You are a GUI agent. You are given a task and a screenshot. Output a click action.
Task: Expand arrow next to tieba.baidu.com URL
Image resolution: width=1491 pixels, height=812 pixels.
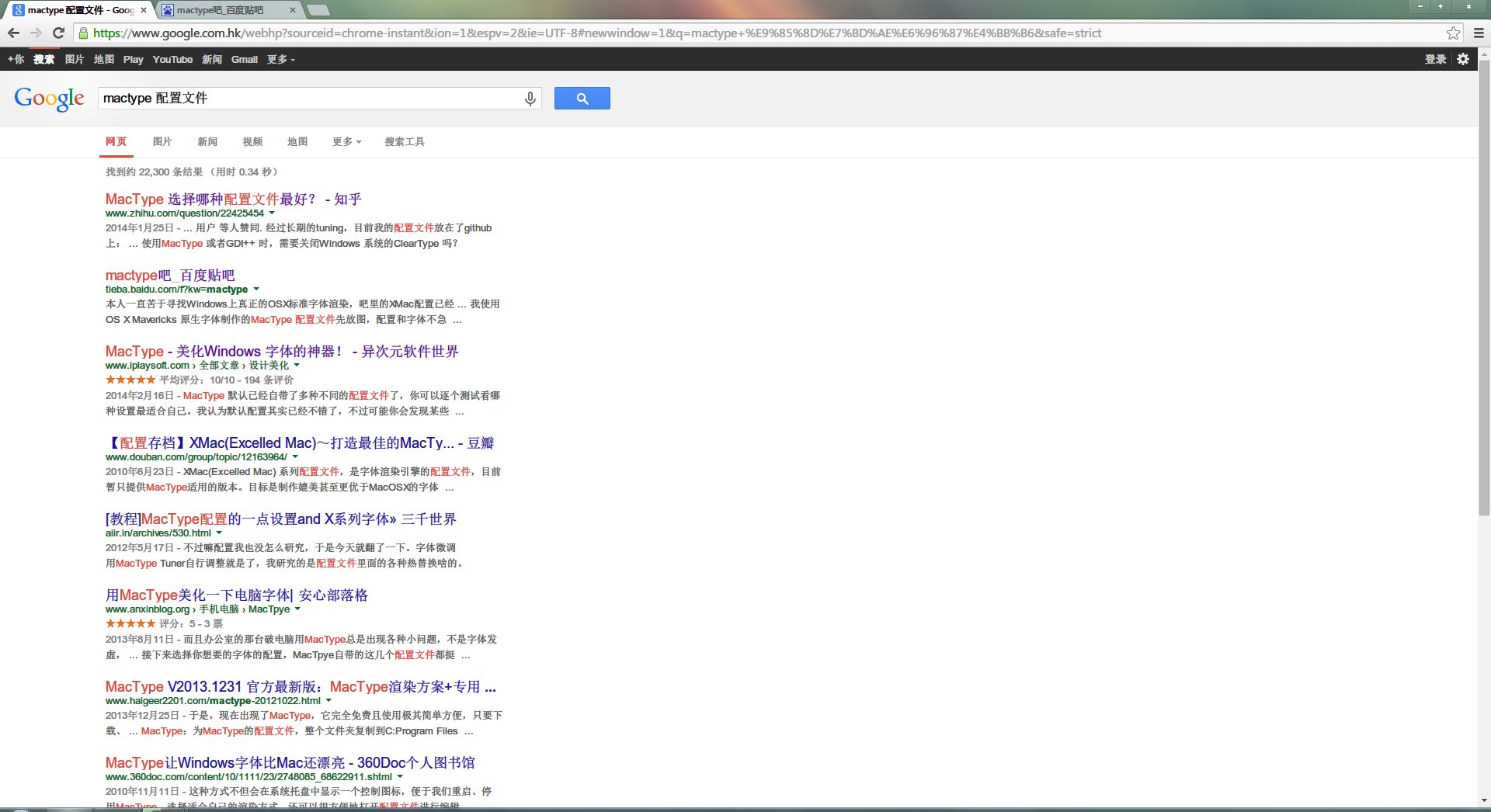point(256,289)
